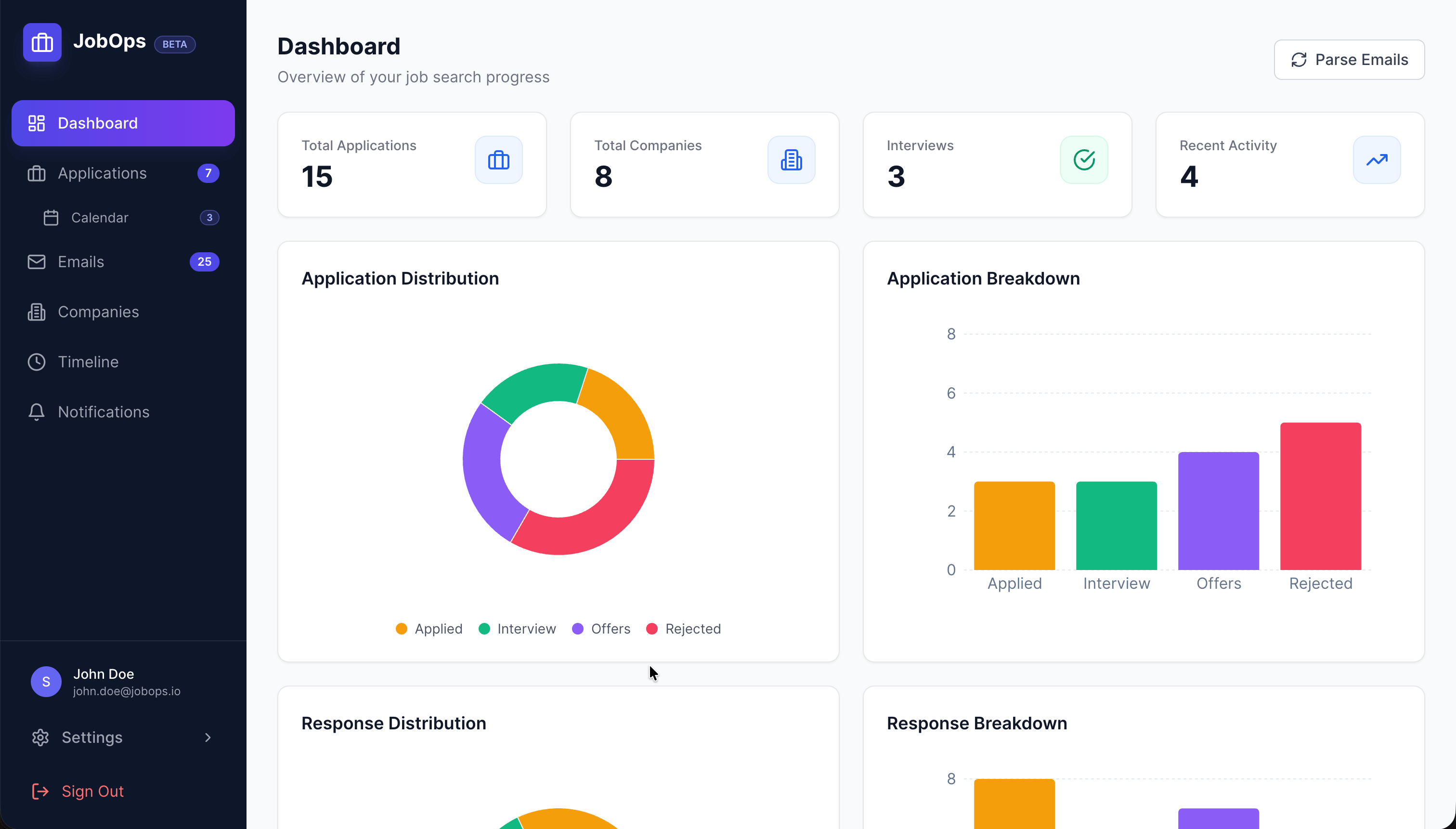The height and width of the screenshot is (829, 1456).
Task: Click the trend line icon on Recent Activity card
Action: (1376, 159)
